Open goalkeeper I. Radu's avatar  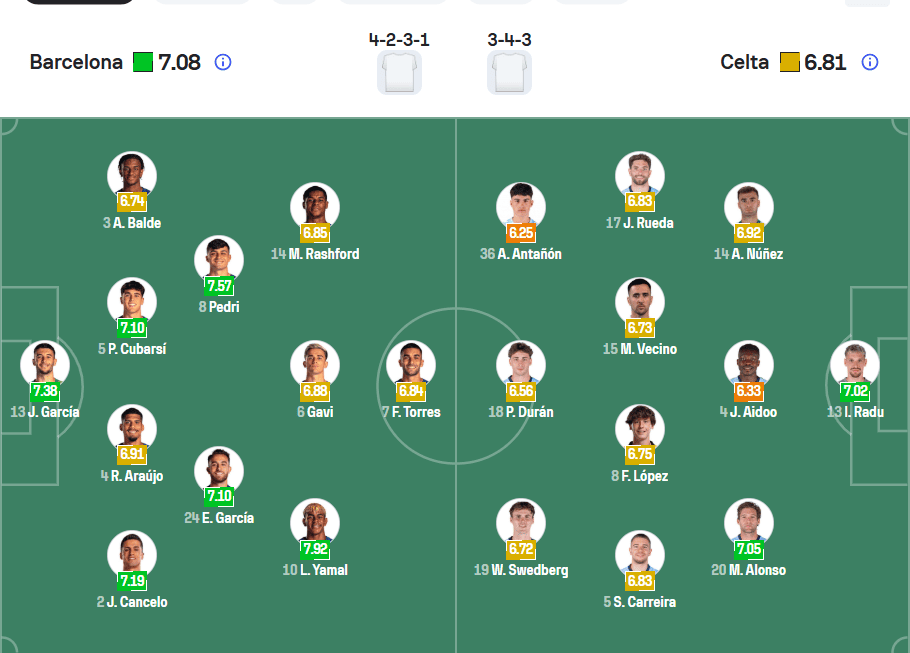click(854, 363)
